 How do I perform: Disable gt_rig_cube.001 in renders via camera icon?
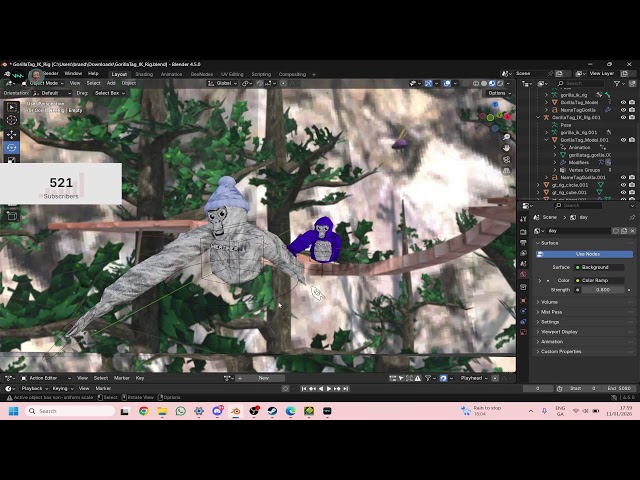(x=632, y=192)
